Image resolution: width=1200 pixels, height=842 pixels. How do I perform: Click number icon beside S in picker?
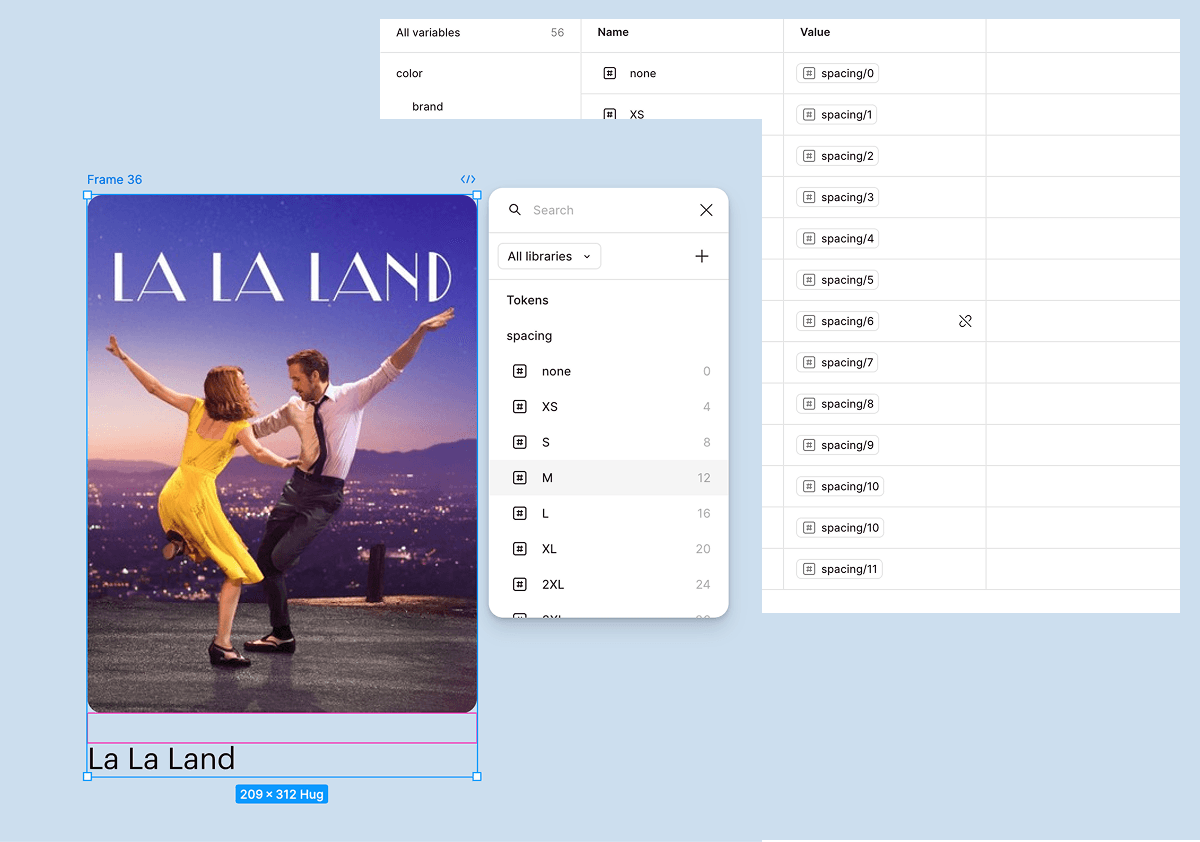[520, 442]
